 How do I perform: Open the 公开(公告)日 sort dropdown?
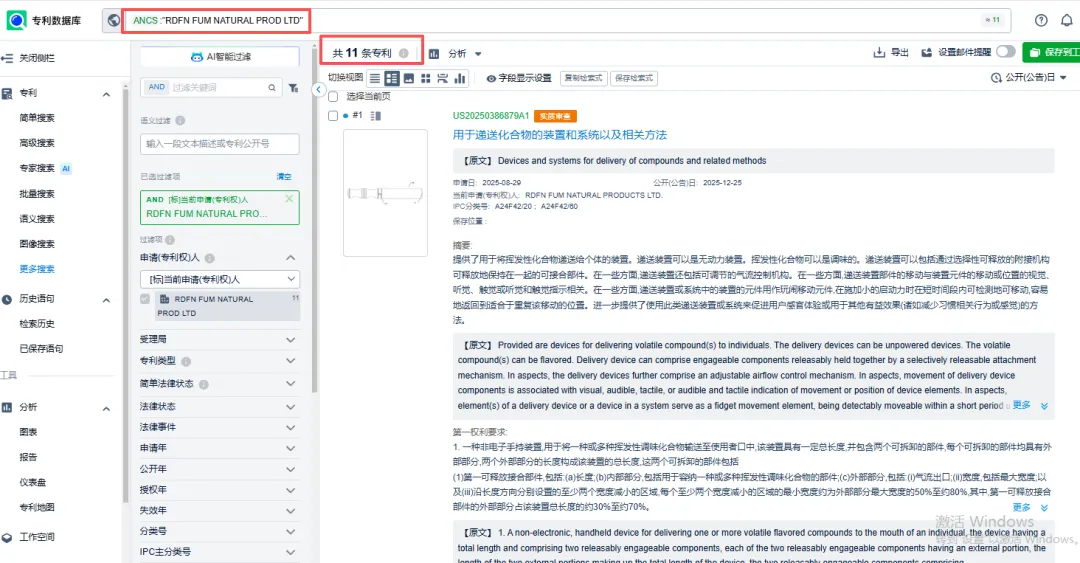[x=1030, y=78]
